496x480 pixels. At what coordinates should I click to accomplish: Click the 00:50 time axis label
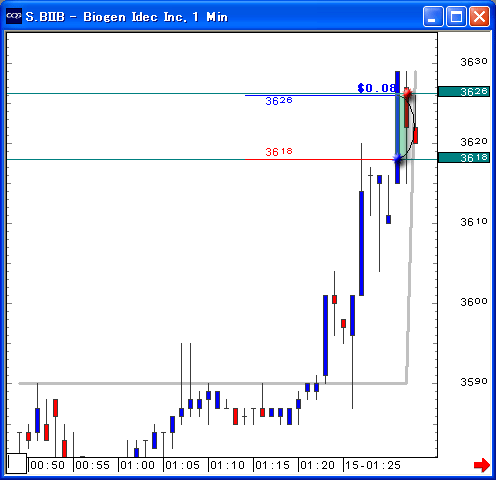click(x=48, y=465)
